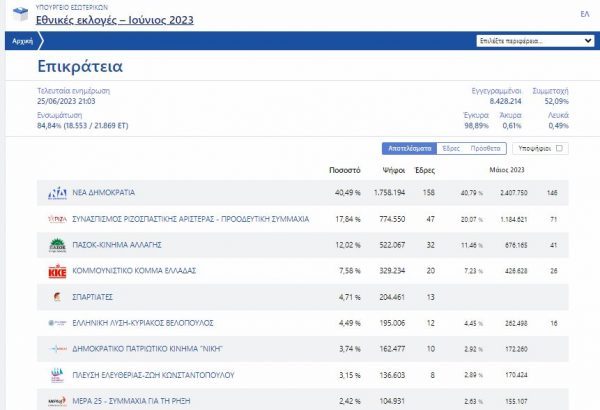Click the ΝΕΑ ΔΗΜΟΚΡΑΤΙΑ party logo
Viewport: 600px width, 410px height.
(58, 192)
